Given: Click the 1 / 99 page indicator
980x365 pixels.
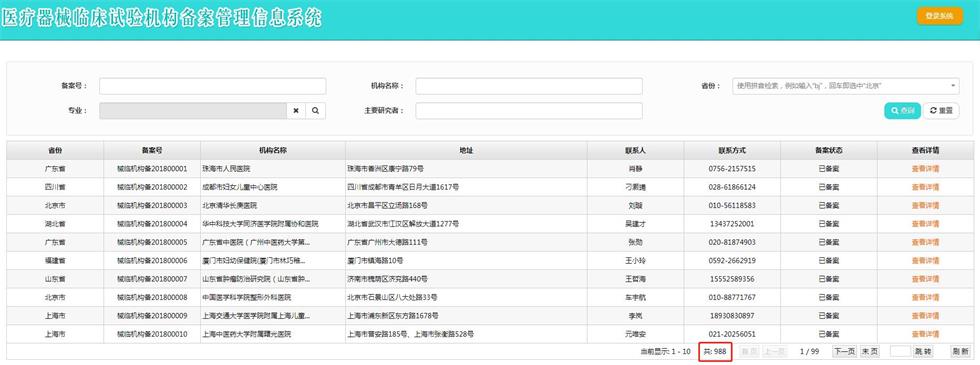Looking at the screenshot, I should (x=809, y=352).
